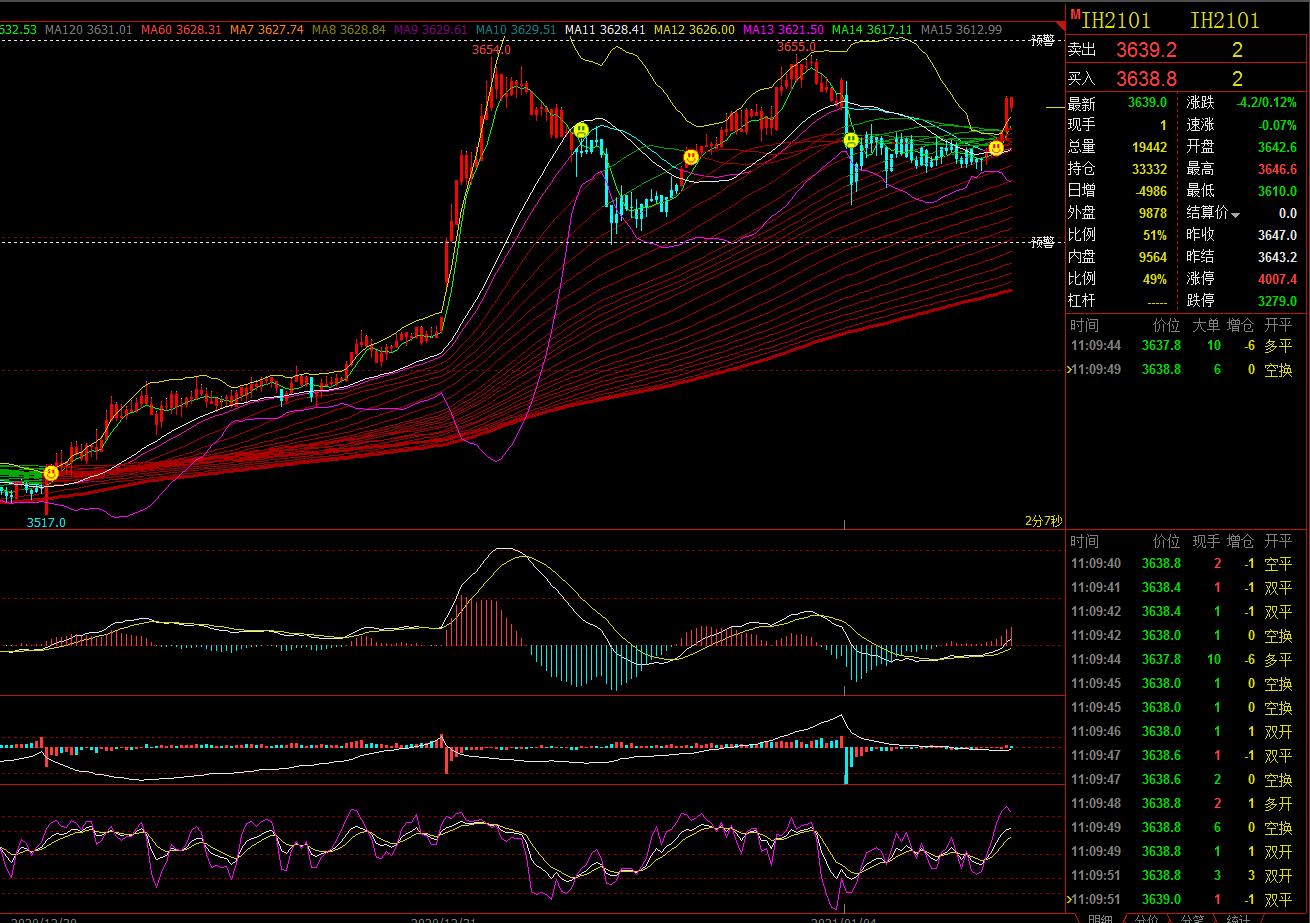Click the 最高 value 3646.6
The width and height of the screenshot is (1310, 923).
1278,169
